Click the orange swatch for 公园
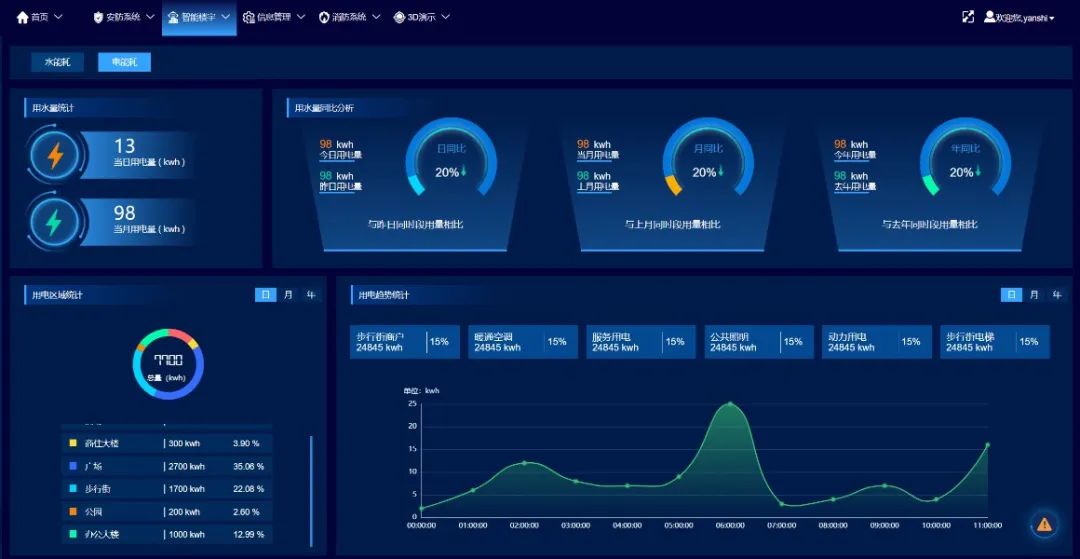The height and width of the screenshot is (559, 1080). (73, 511)
